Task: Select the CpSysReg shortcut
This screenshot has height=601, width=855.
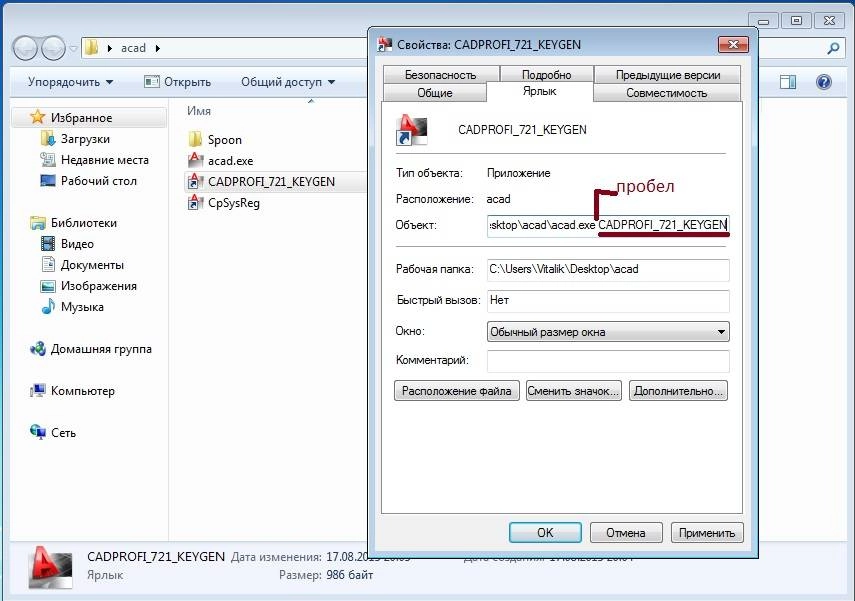Action: (x=224, y=202)
